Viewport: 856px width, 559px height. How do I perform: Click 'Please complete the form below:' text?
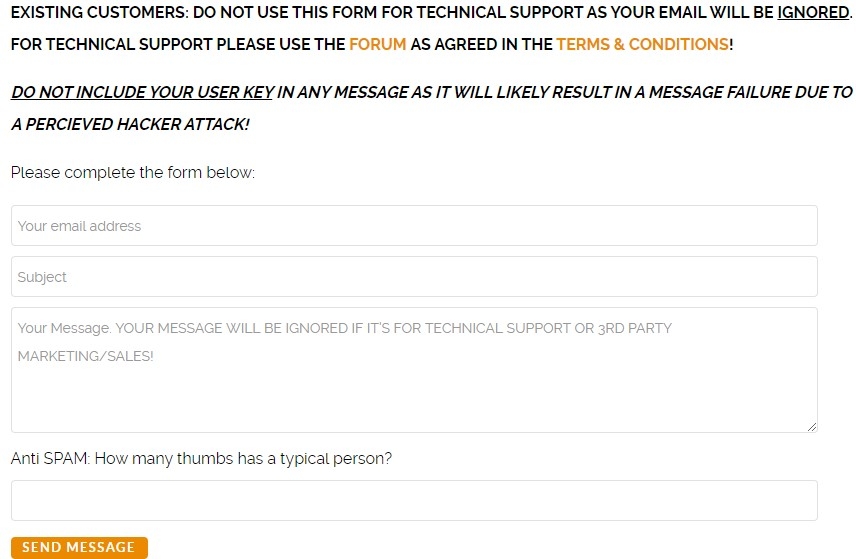click(133, 173)
